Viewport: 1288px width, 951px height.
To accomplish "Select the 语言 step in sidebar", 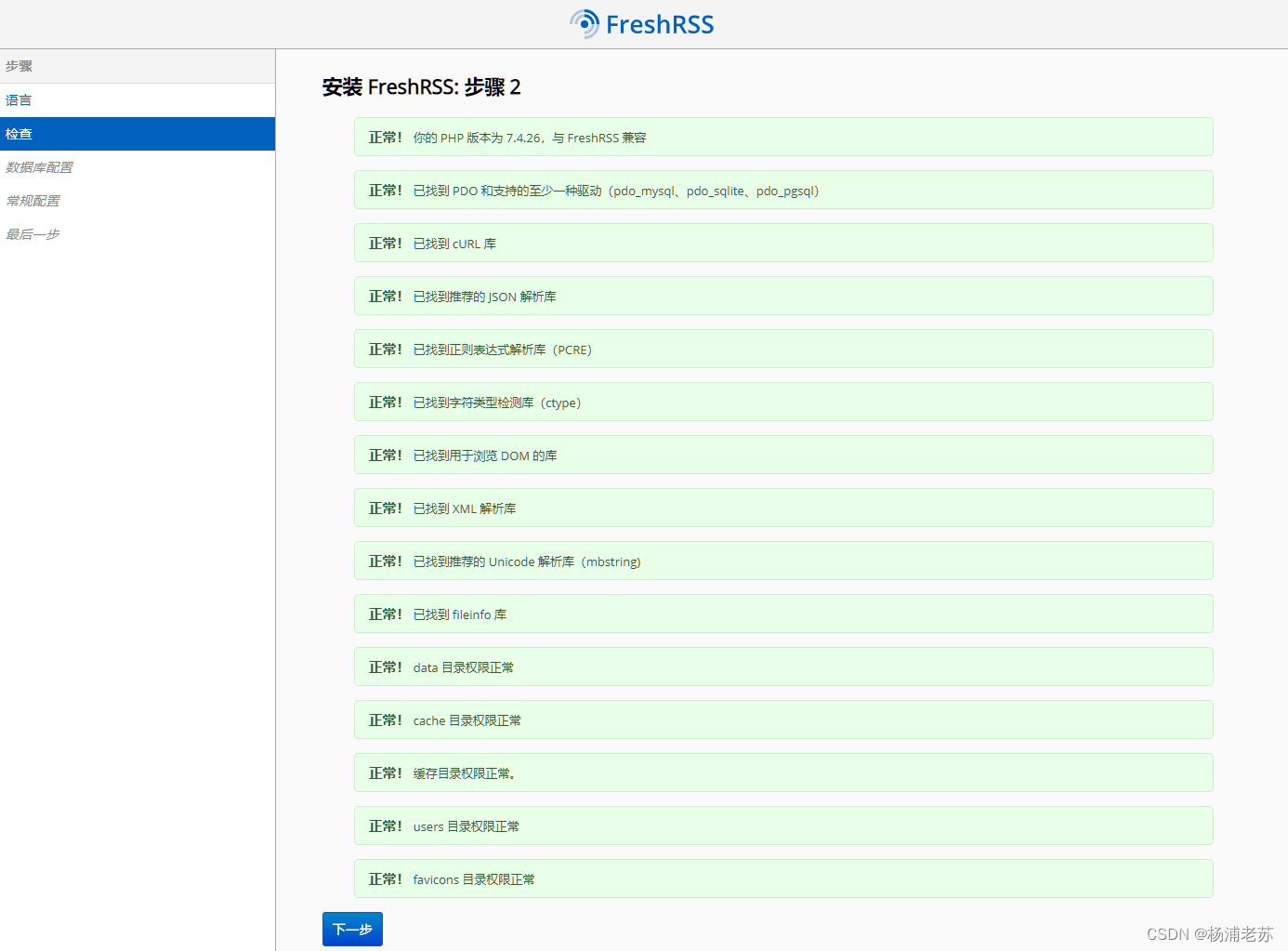I will (x=19, y=99).
